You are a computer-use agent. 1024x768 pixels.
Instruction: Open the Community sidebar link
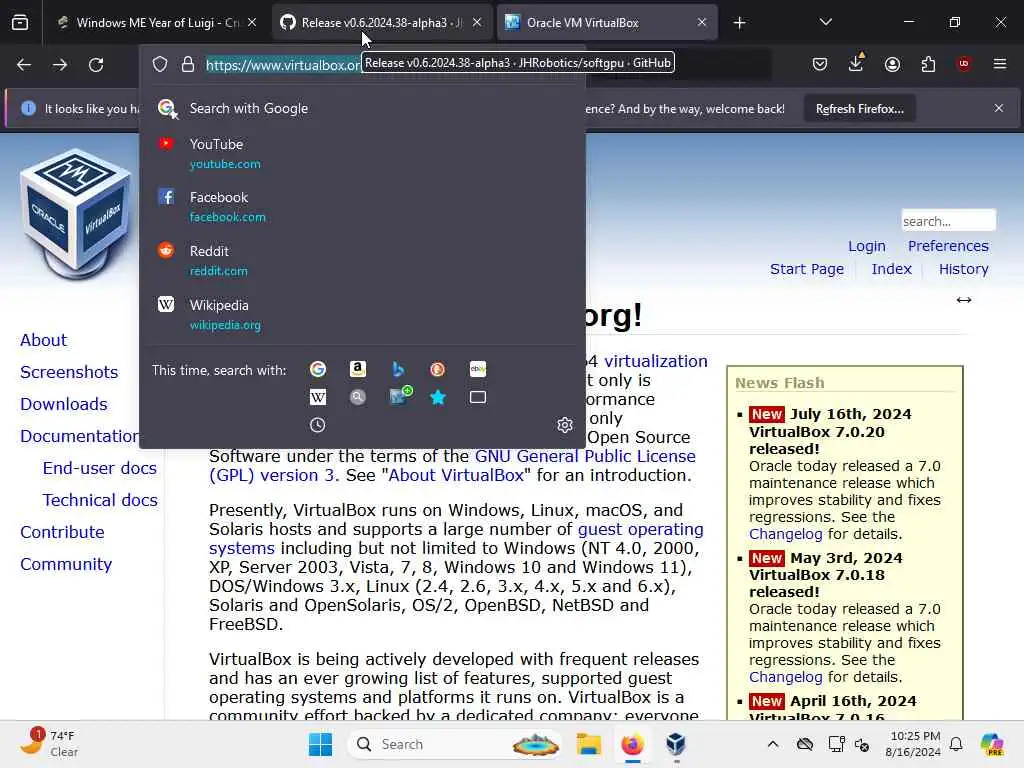tap(66, 564)
